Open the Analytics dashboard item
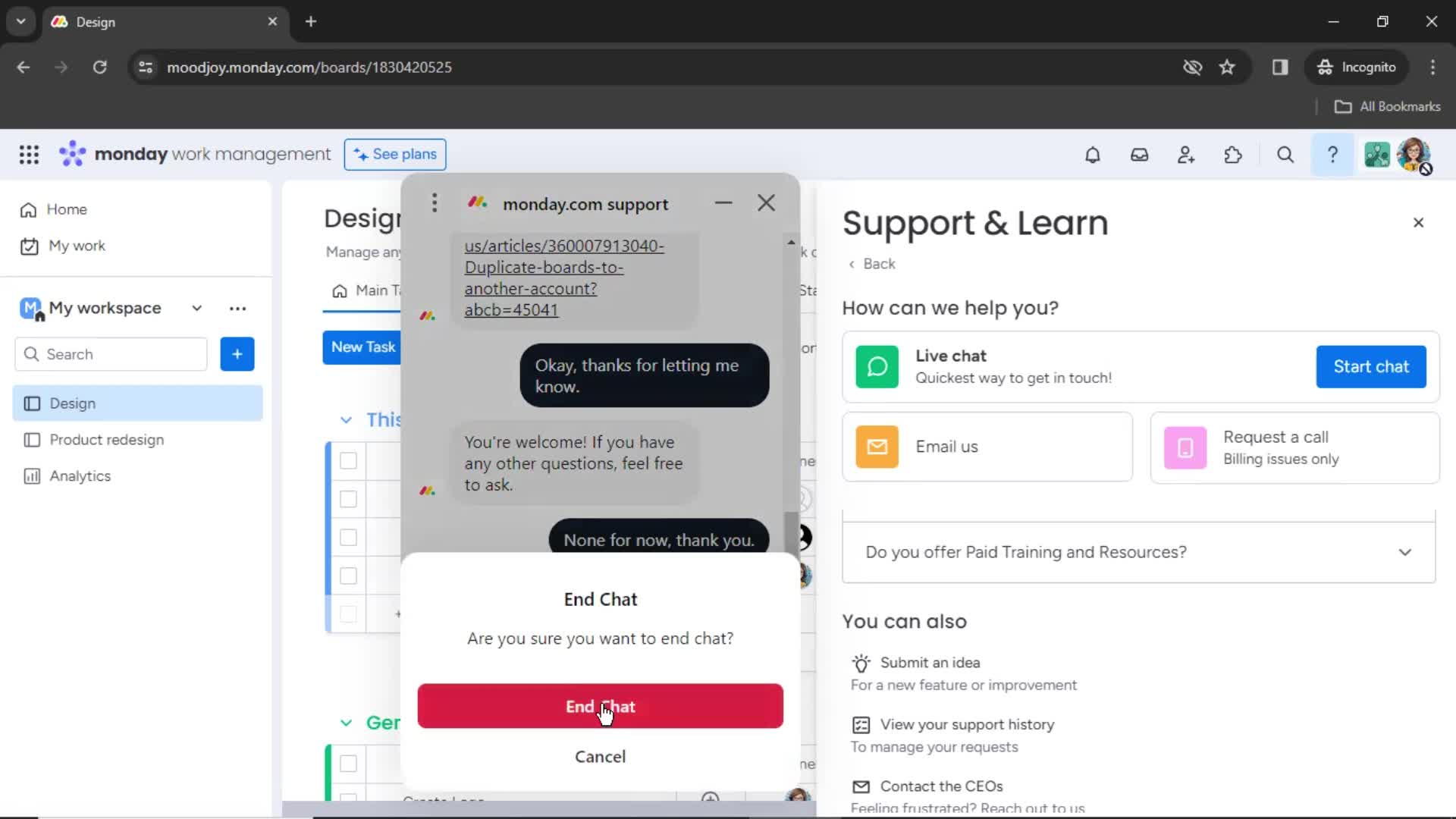Screen dimensions: 1456x819 [x=137, y=476]
